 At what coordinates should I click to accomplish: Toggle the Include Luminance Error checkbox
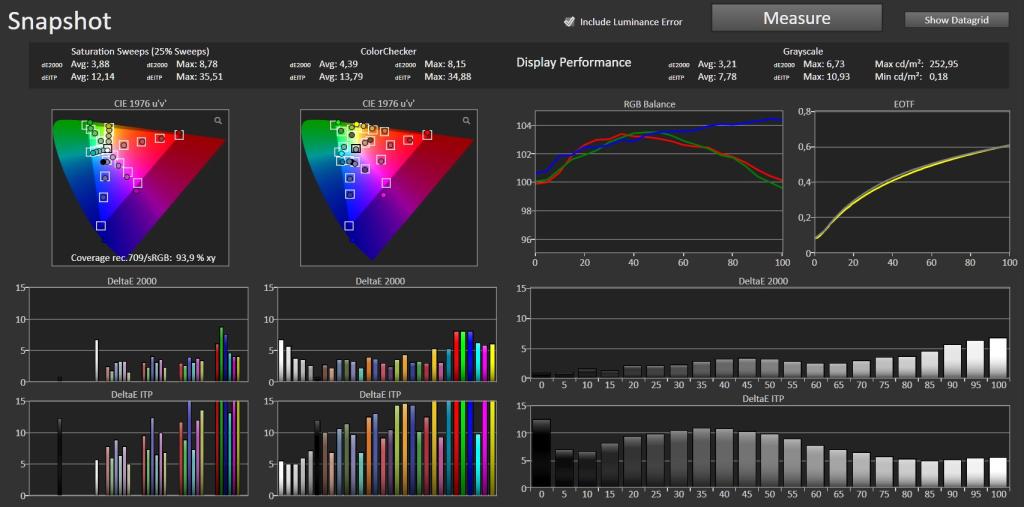coord(569,22)
